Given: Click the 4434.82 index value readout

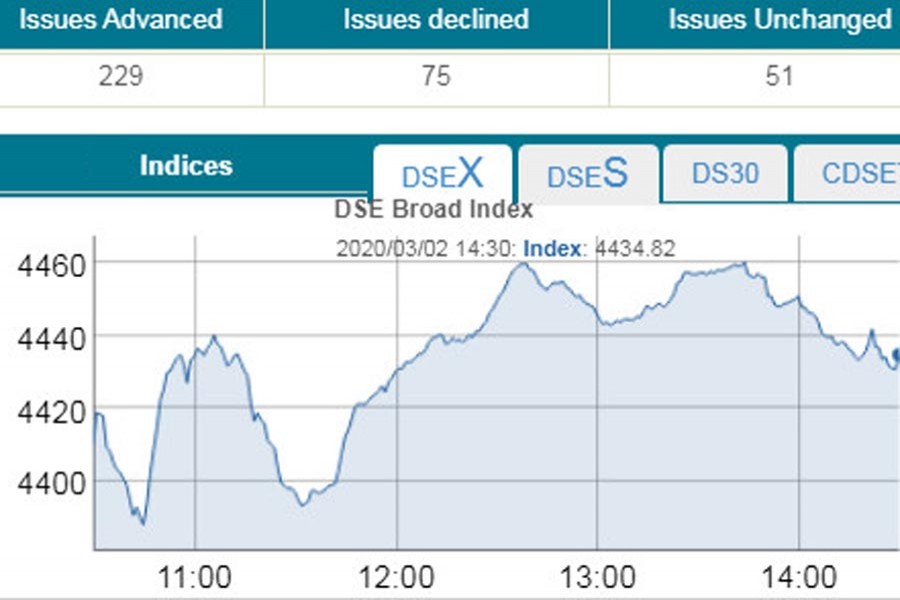Looking at the screenshot, I should [x=635, y=249].
